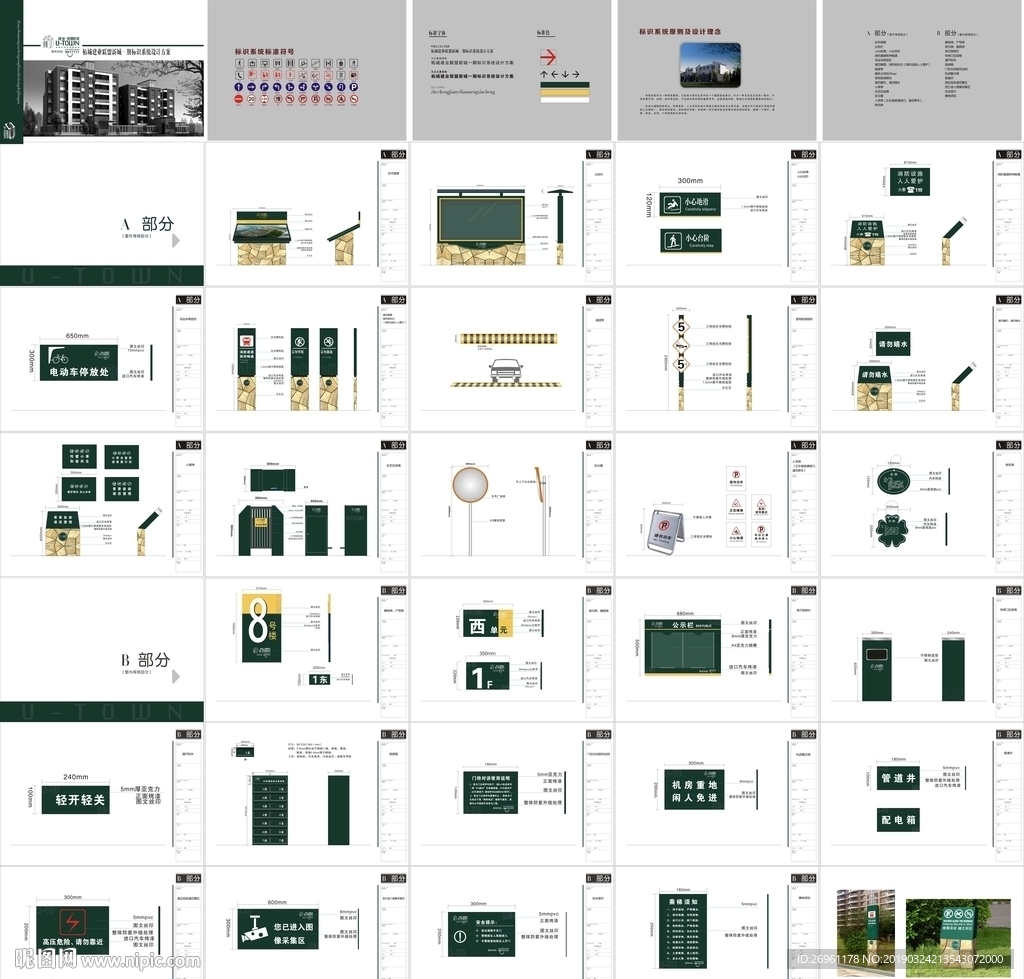
Task: Click the bus pictogram totem sign
Action: pyautogui.click(x=247, y=369)
